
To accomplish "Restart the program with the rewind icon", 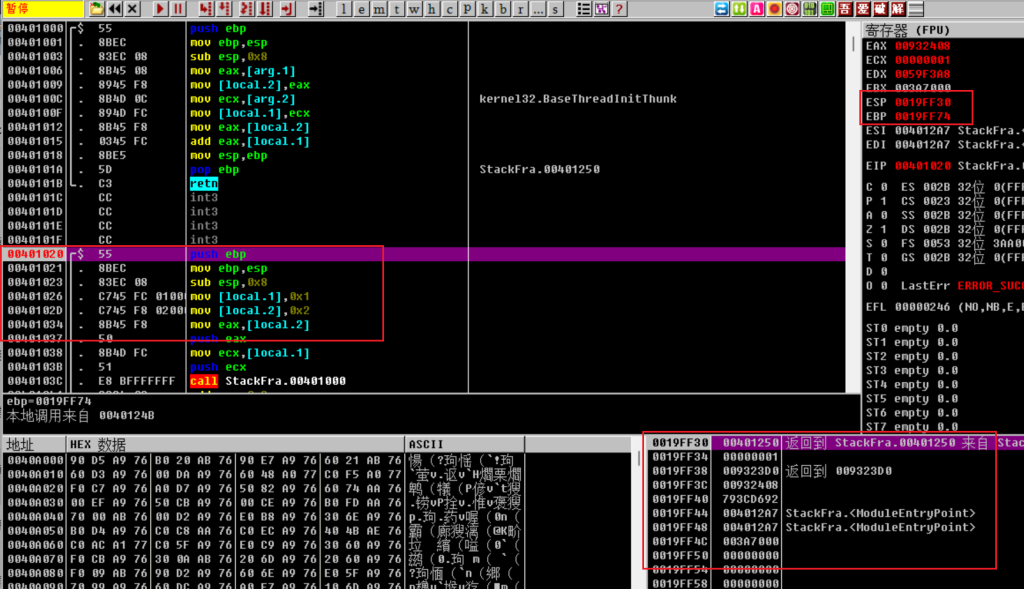I will pos(113,9).
